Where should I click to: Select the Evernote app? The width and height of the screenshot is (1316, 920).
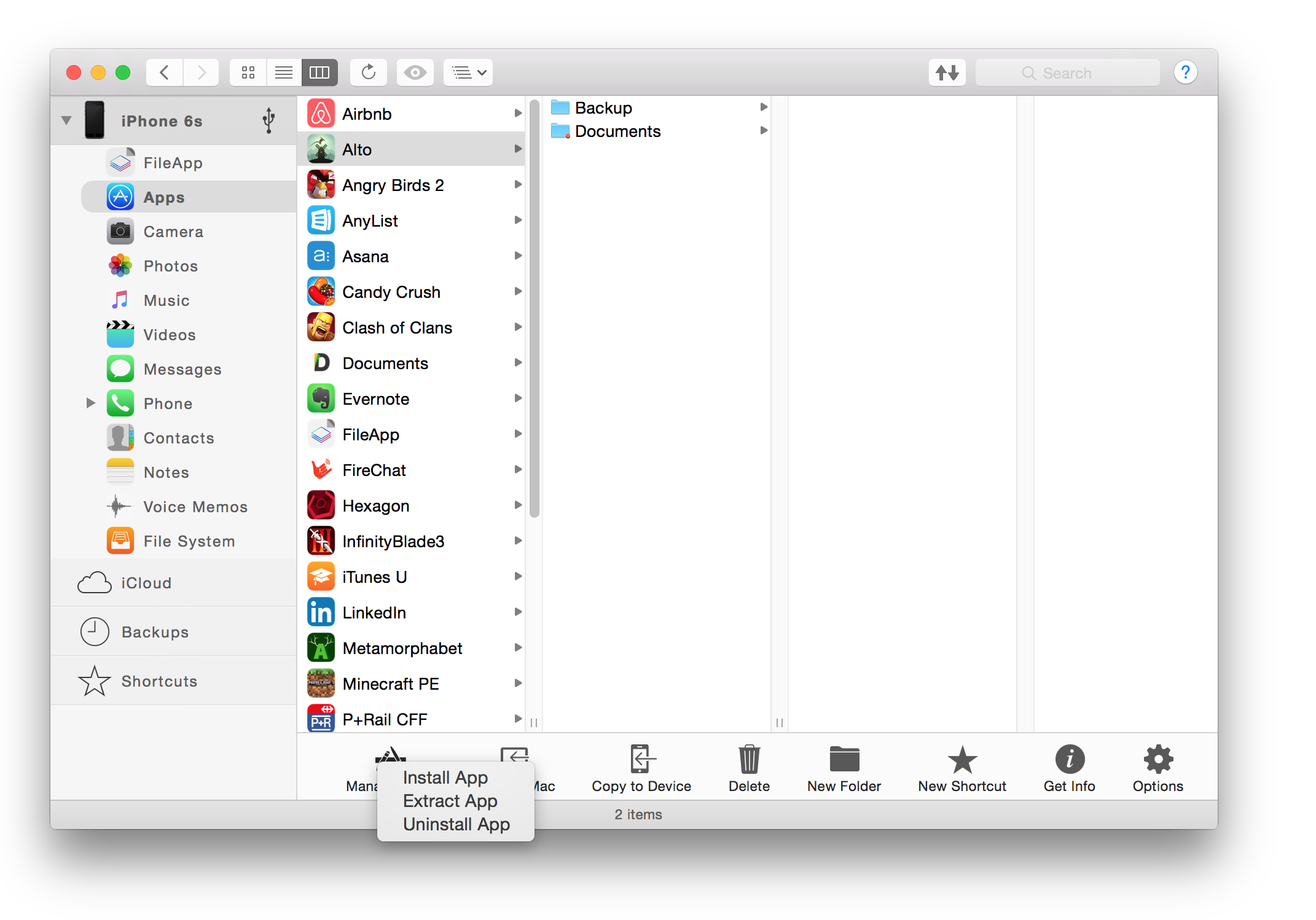point(412,399)
